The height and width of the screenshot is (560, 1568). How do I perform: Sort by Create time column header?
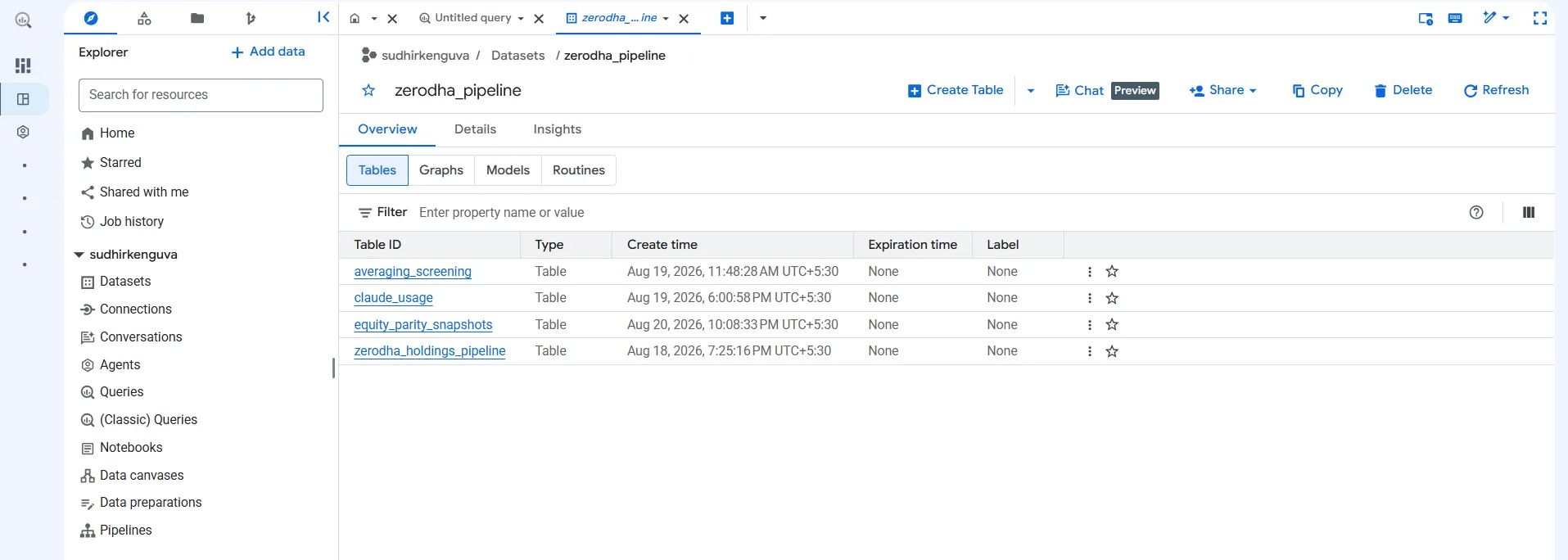(662, 245)
